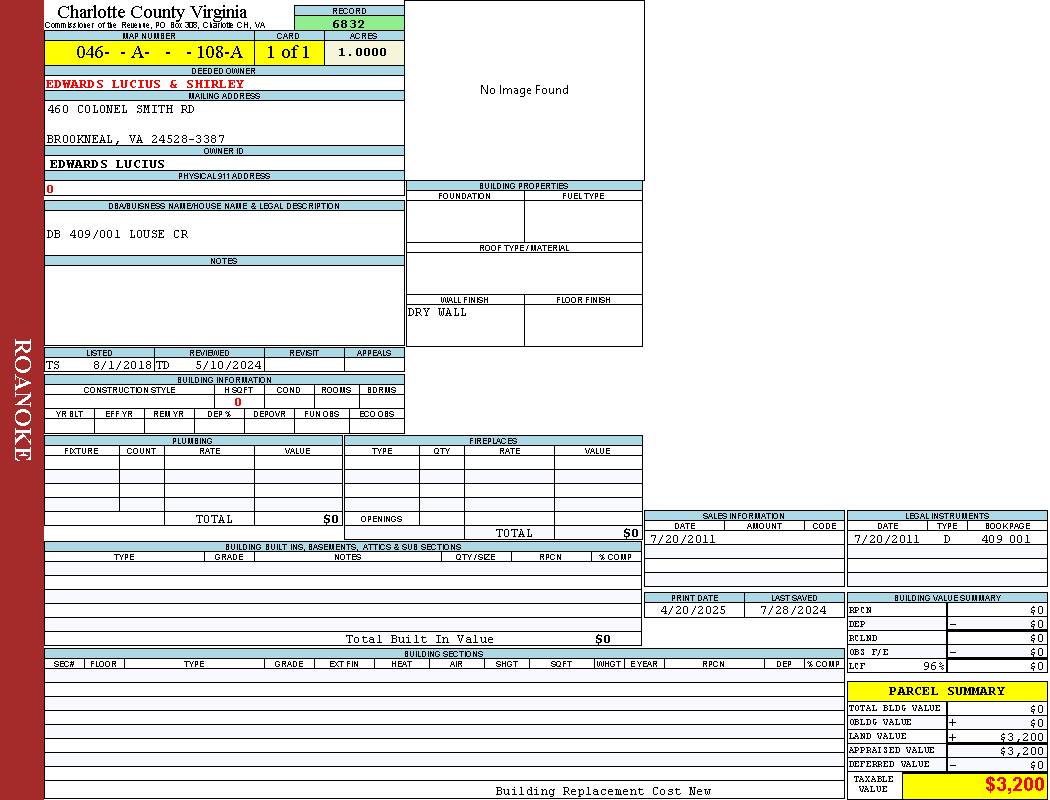Image resolution: width=1050 pixels, height=800 pixels.
Task: Click the green record number 6832 field
Action: (349, 23)
